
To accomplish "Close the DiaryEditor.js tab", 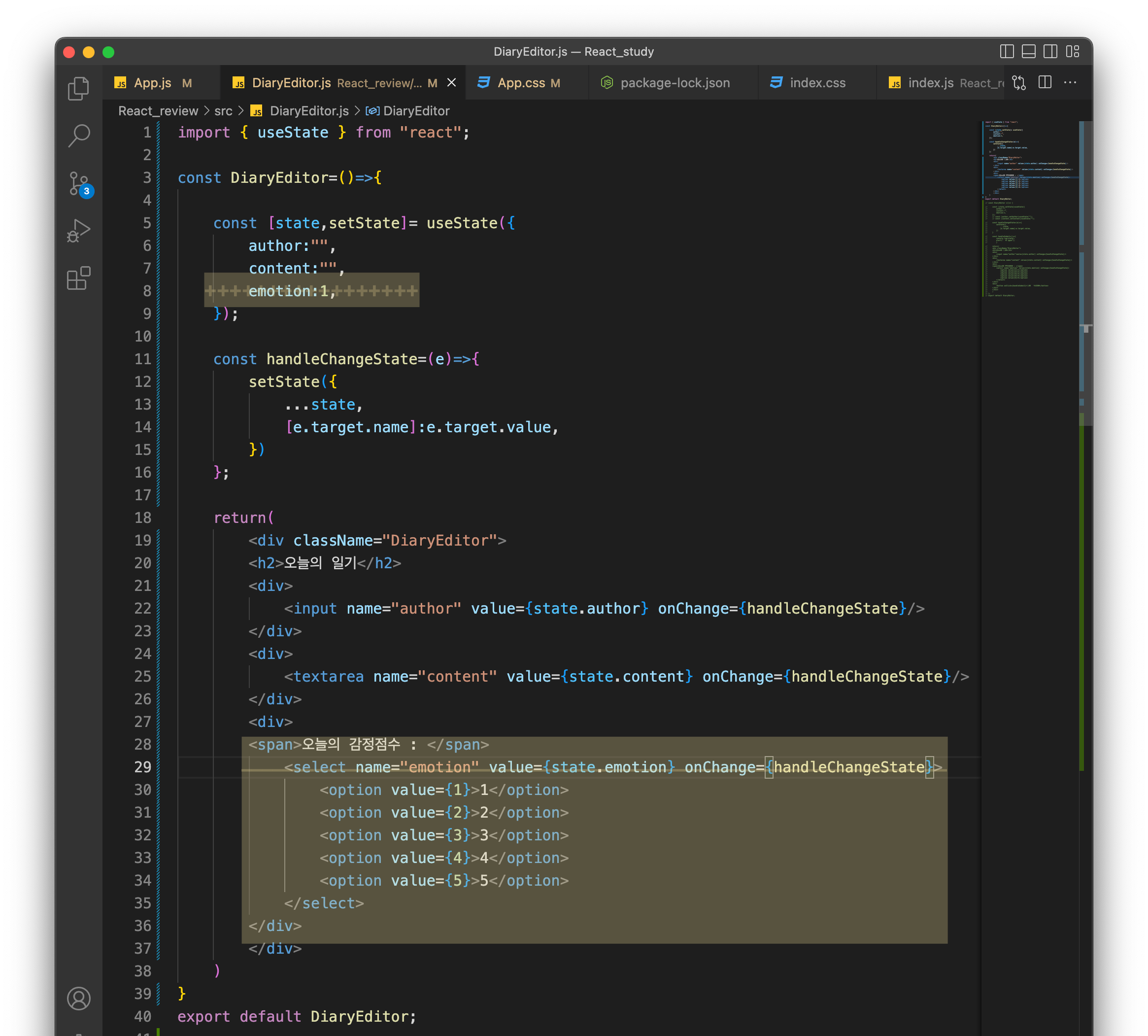I will (451, 83).
